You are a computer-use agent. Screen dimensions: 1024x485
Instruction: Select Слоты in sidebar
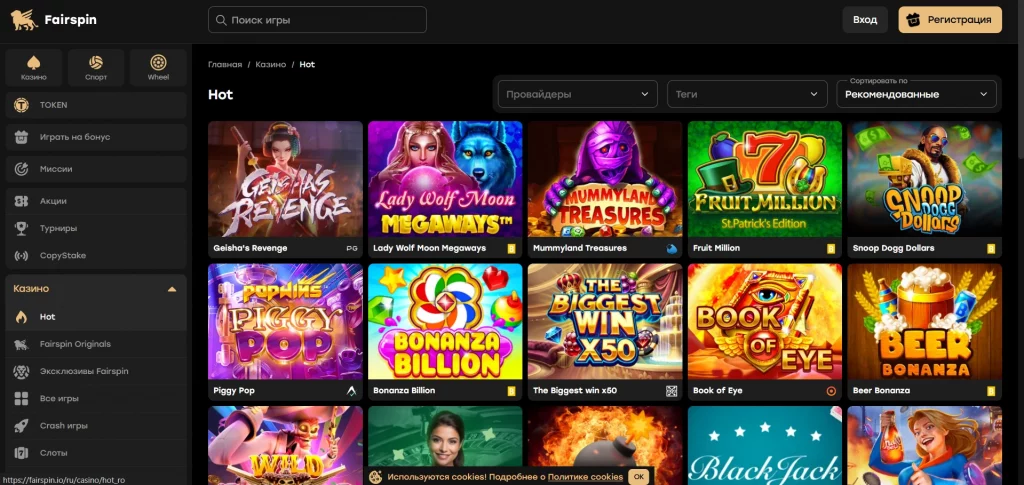tap(96, 453)
